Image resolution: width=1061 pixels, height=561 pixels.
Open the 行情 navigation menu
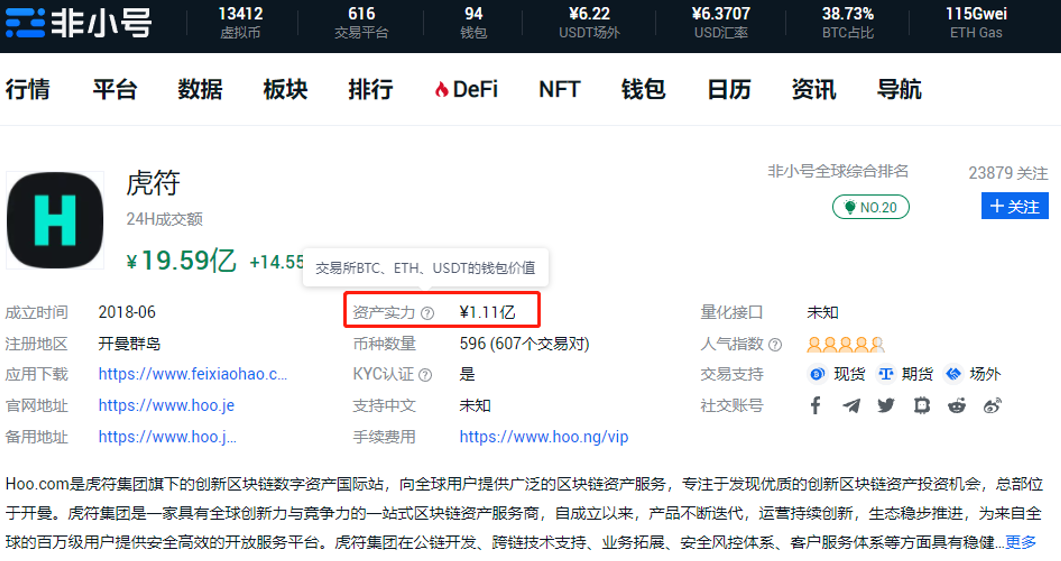coord(28,89)
